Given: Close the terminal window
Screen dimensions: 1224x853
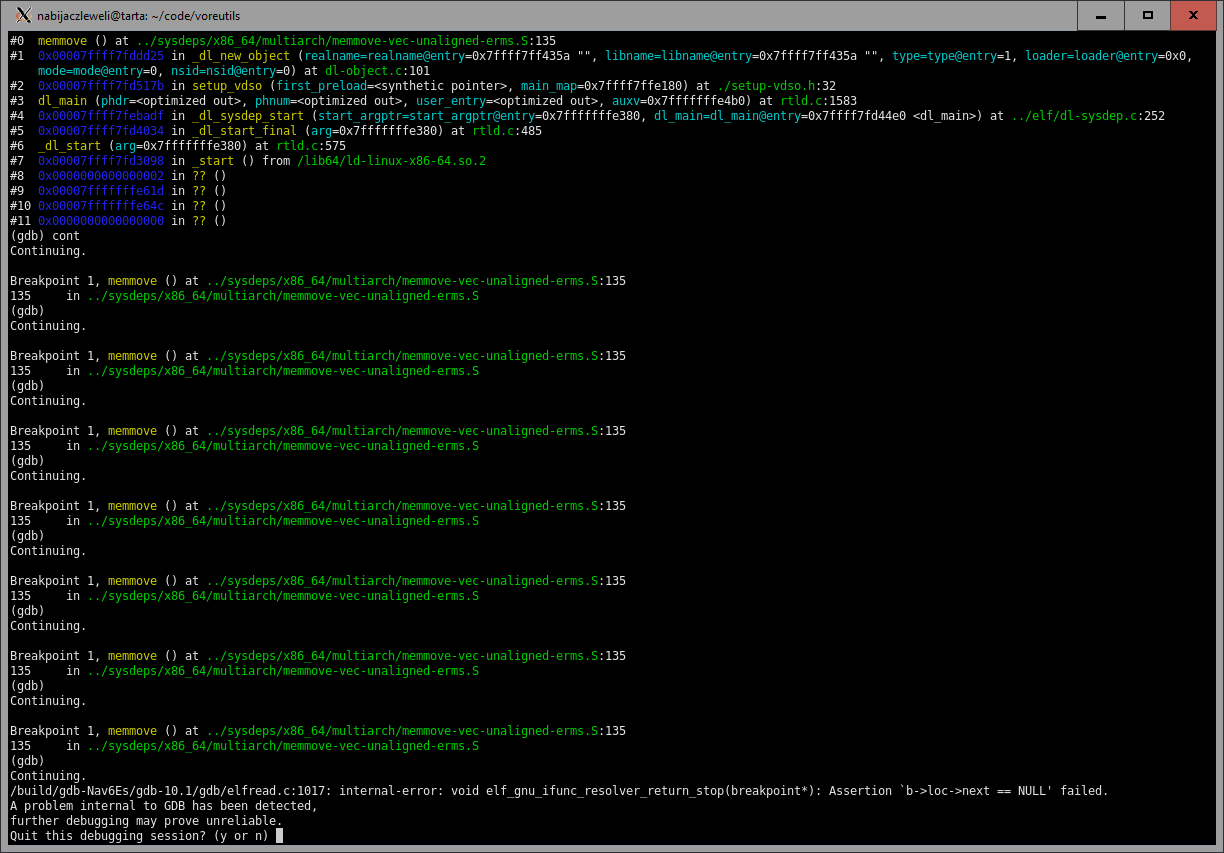Looking at the screenshot, I should (1193, 15).
